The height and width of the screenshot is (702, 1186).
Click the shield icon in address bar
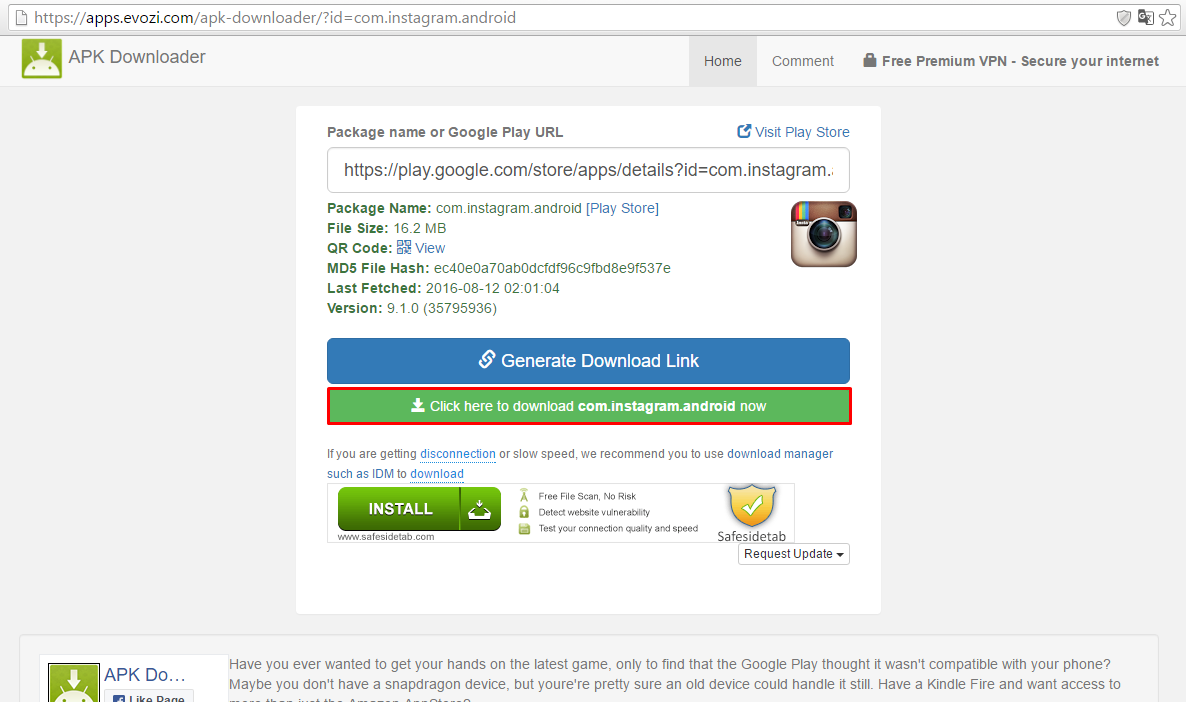tap(1124, 17)
